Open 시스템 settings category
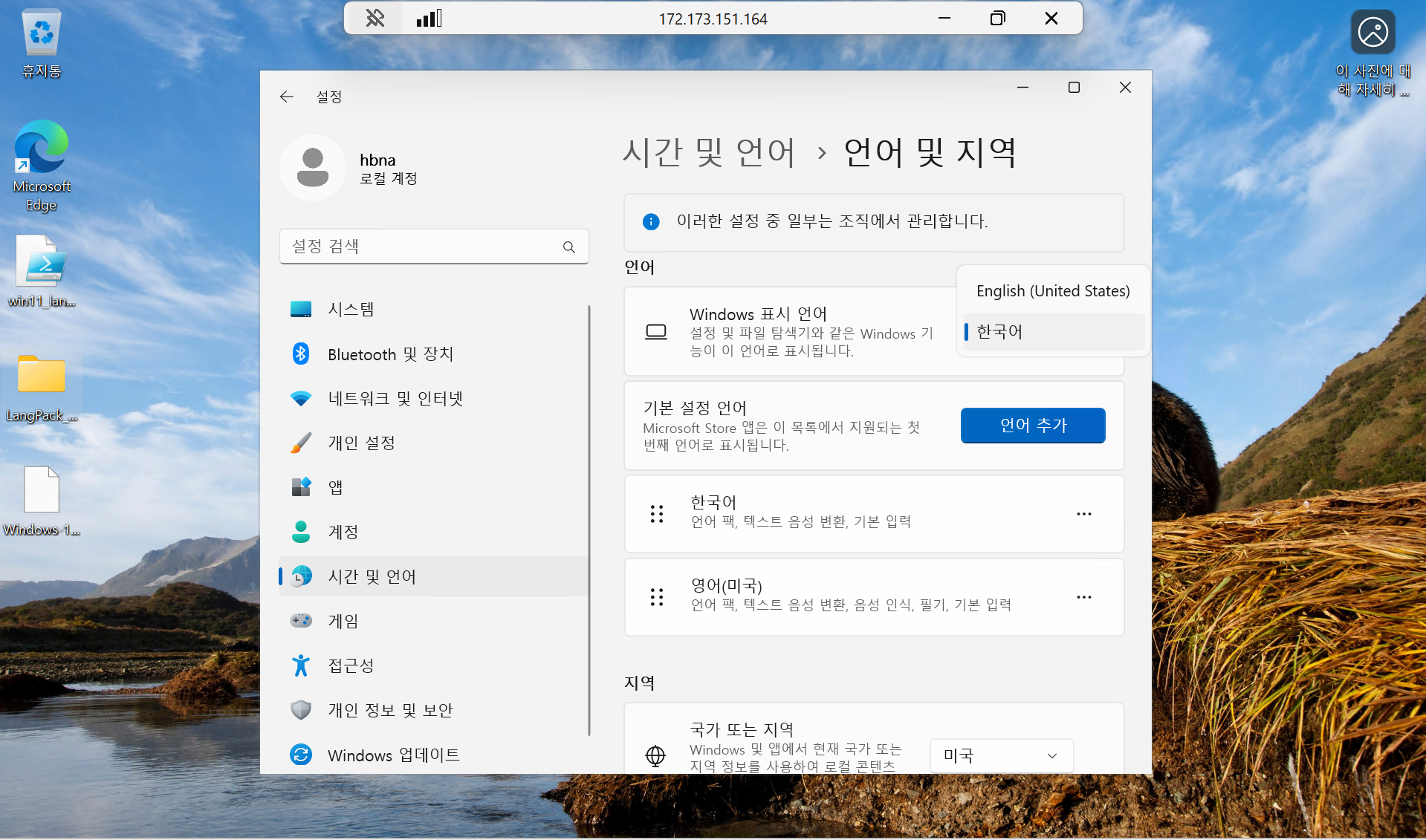 click(x=433, y=309)
